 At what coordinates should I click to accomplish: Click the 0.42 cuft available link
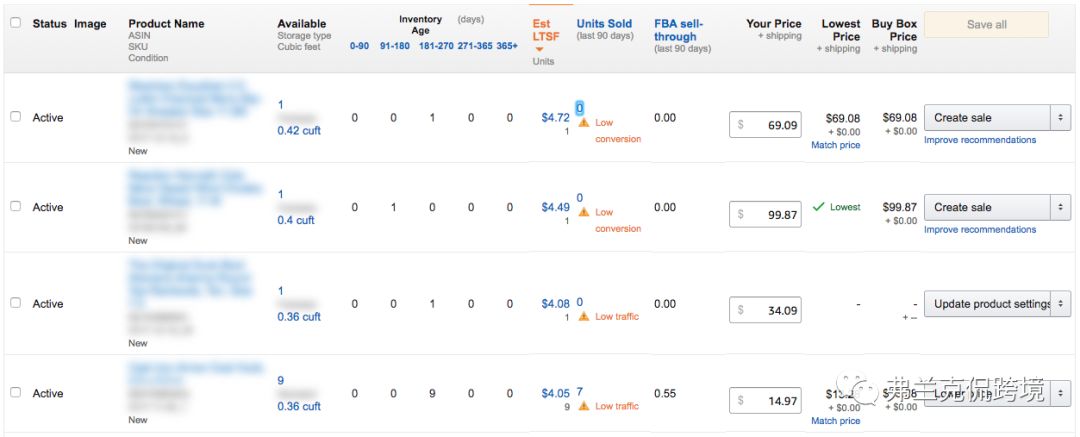[x=298, y=130]
